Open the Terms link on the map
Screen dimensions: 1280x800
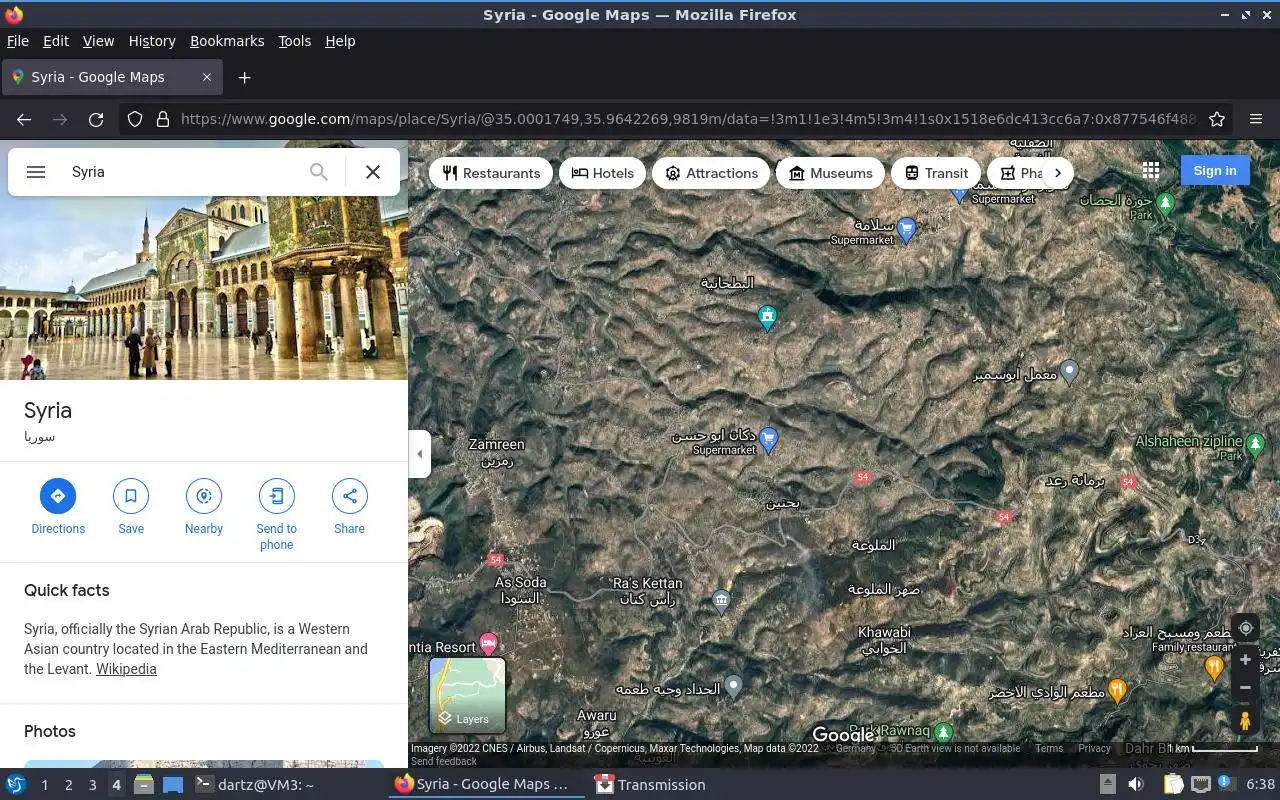pos(1049,748)
